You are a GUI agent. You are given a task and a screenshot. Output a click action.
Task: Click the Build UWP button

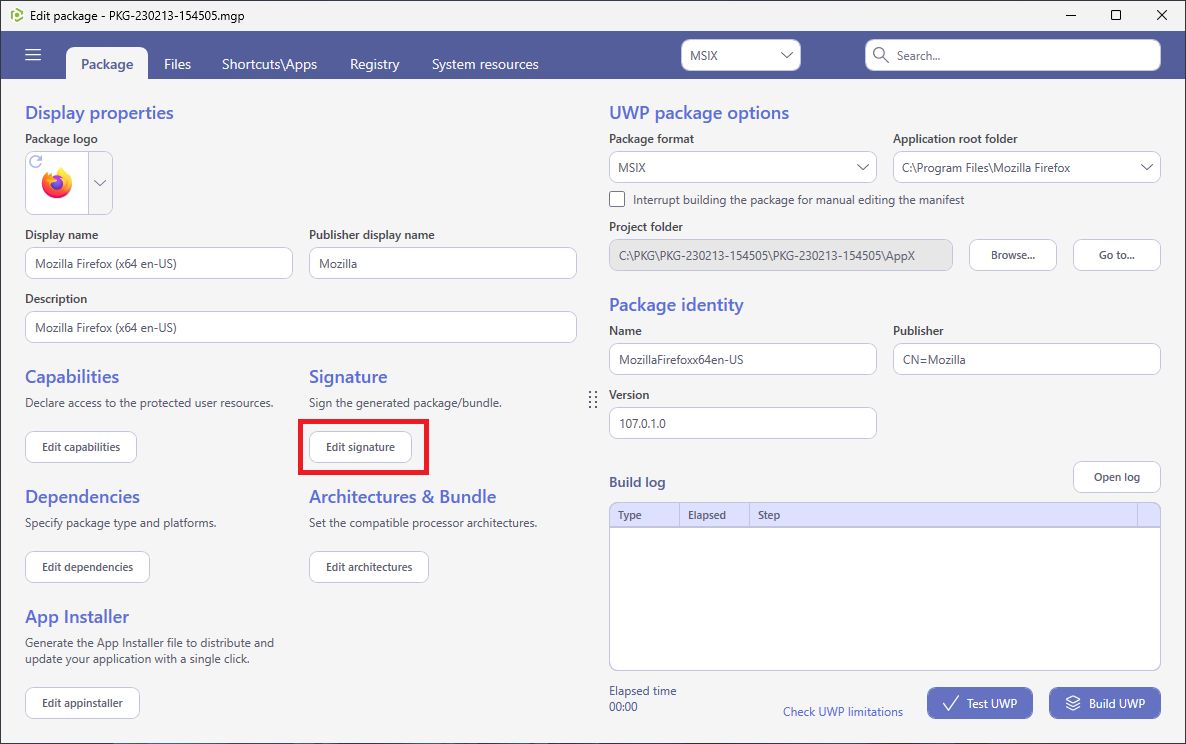[1105, 703]
